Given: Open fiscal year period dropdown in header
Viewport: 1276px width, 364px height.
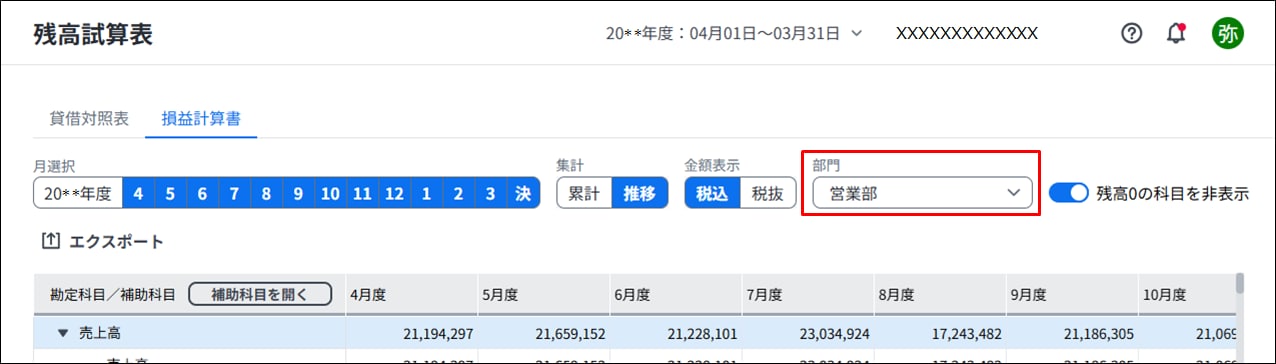Looking at the screenshot, I should click(734, 33).
